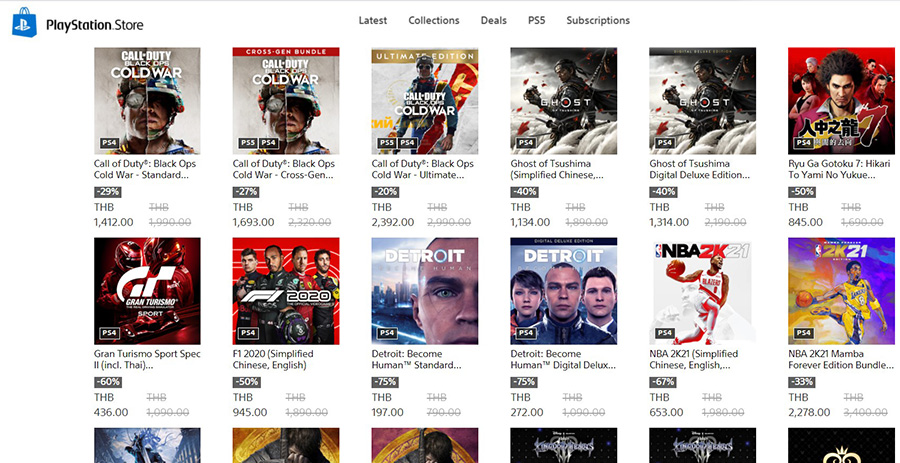Image resolution: width=900 pixels, height=463 pixels.
Task: Click PS4 badge on F1 2020 cover
Action: [x=248, y=333]
